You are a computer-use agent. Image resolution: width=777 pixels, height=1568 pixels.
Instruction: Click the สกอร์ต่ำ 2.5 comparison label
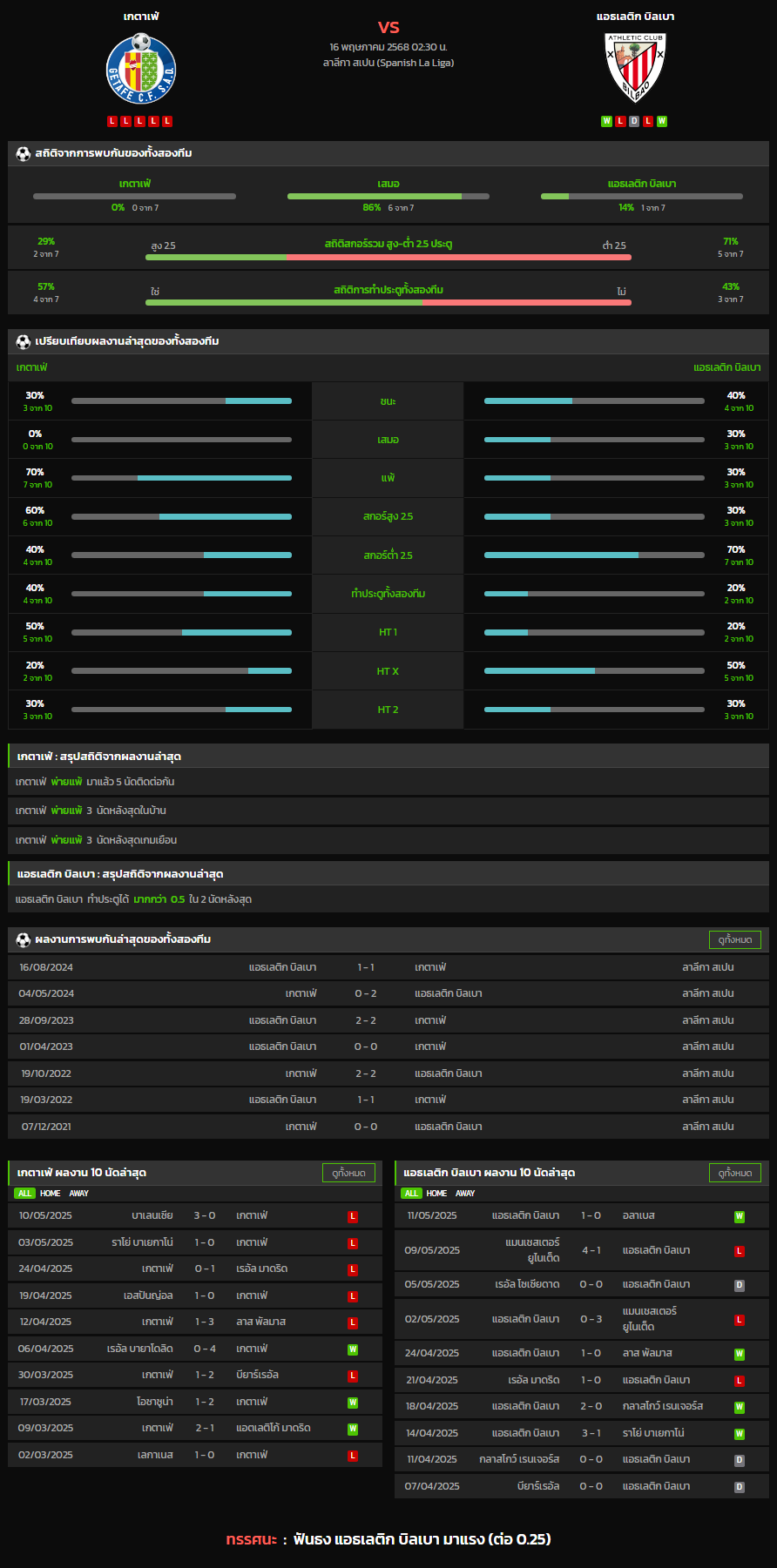(388, 555)
